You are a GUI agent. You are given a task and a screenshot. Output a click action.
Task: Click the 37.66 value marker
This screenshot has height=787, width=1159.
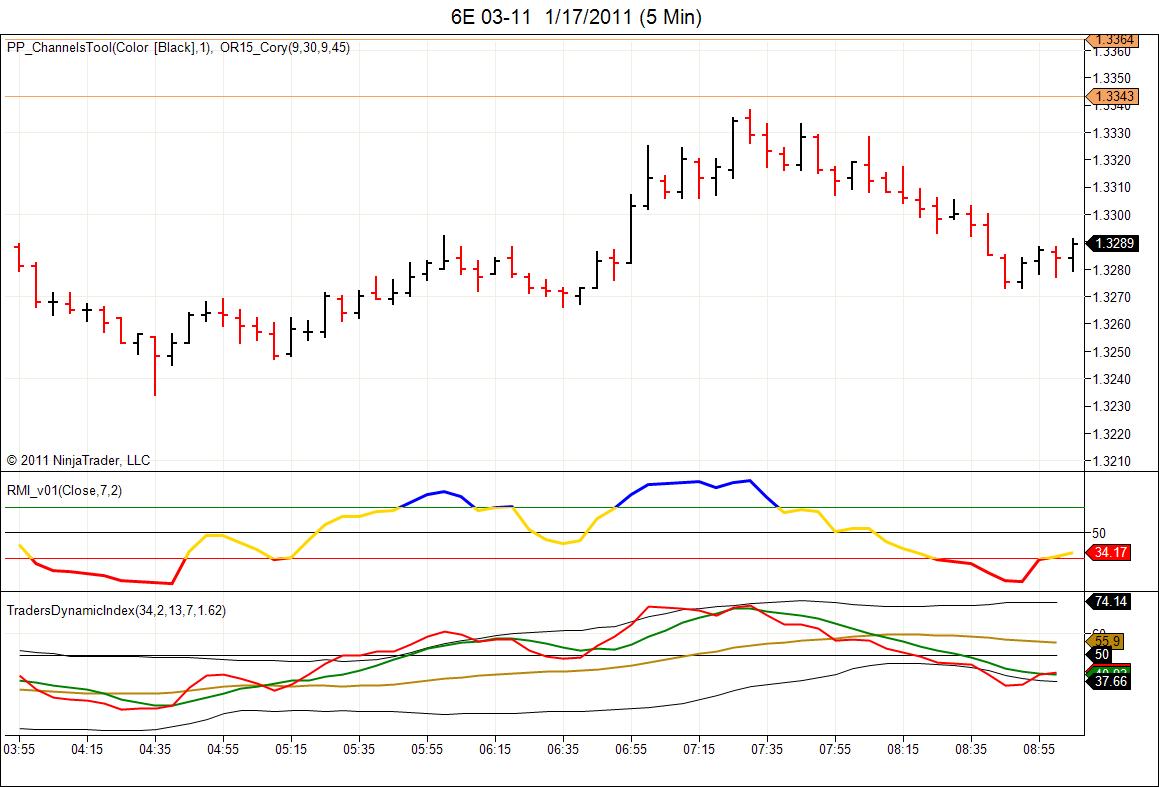pos(1109,681)
